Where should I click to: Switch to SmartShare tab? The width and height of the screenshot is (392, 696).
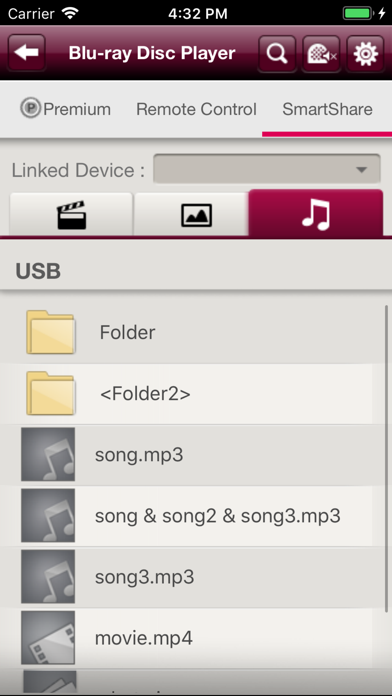point(327,109)
